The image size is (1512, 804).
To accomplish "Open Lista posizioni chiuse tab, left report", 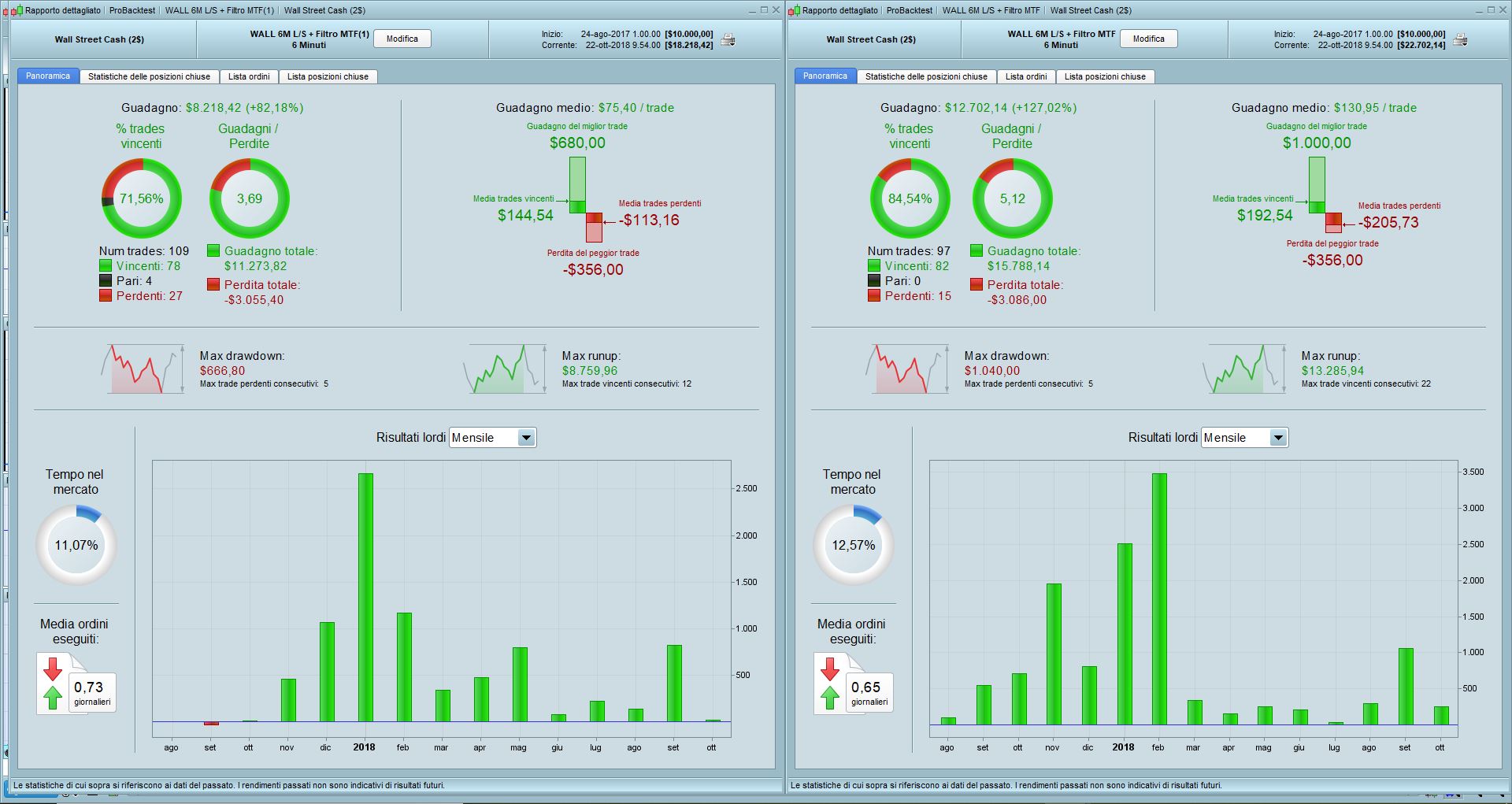I will coord(328,76).
